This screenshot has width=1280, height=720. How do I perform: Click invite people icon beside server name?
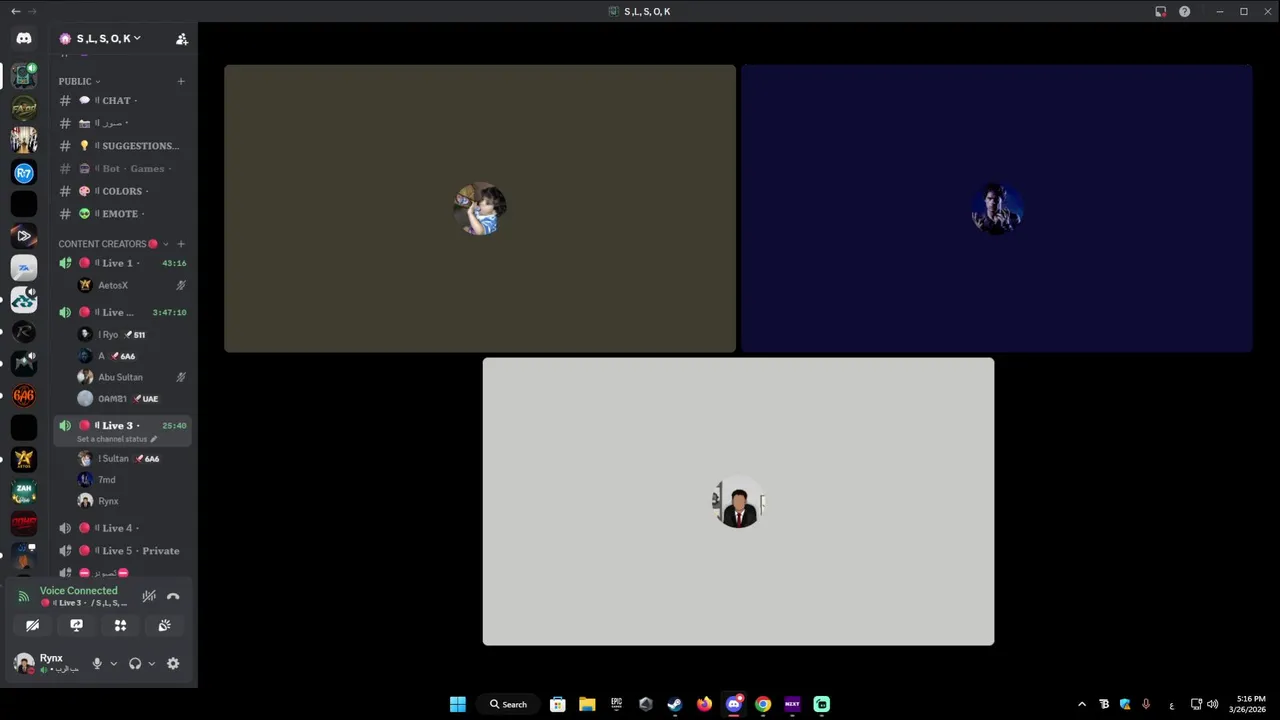coord(181,39)
